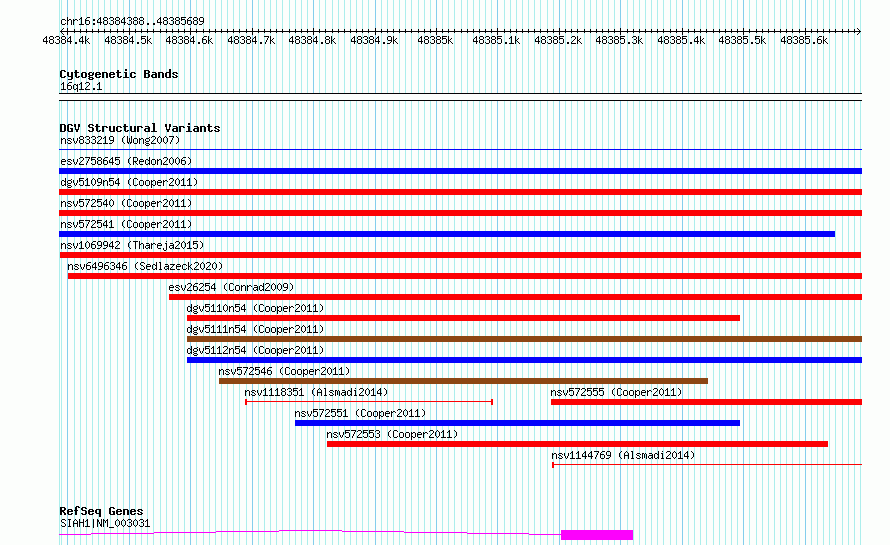
Task: Click the chr16:48384388..48385689 coordinates text
Action: click(132, 21)
